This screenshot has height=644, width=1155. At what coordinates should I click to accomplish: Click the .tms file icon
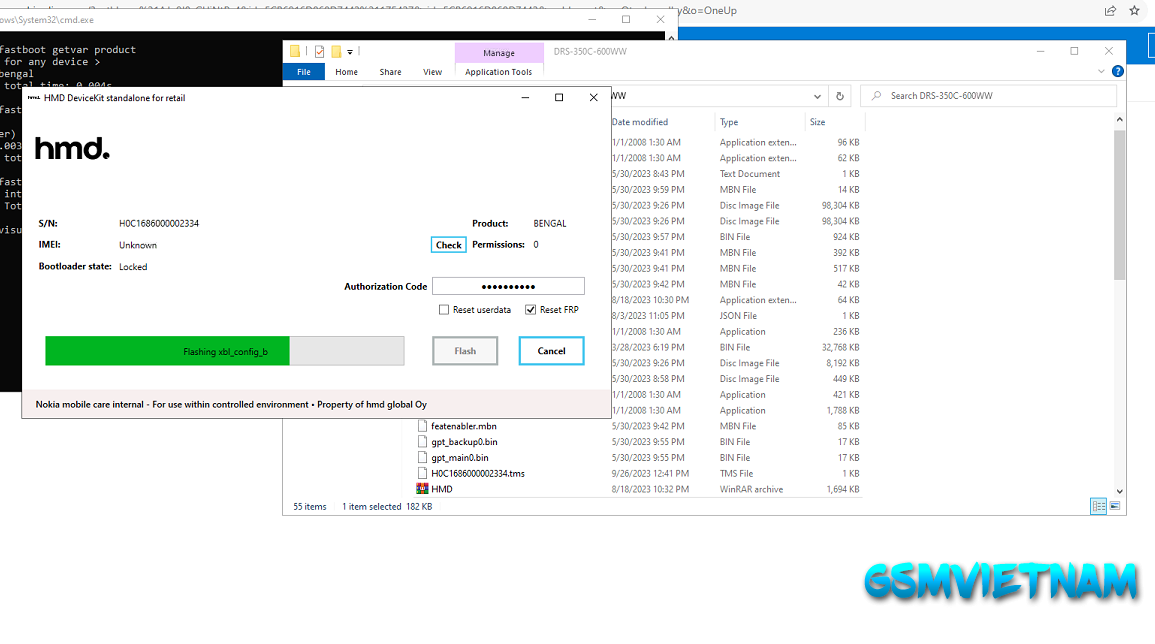point(422,473)
